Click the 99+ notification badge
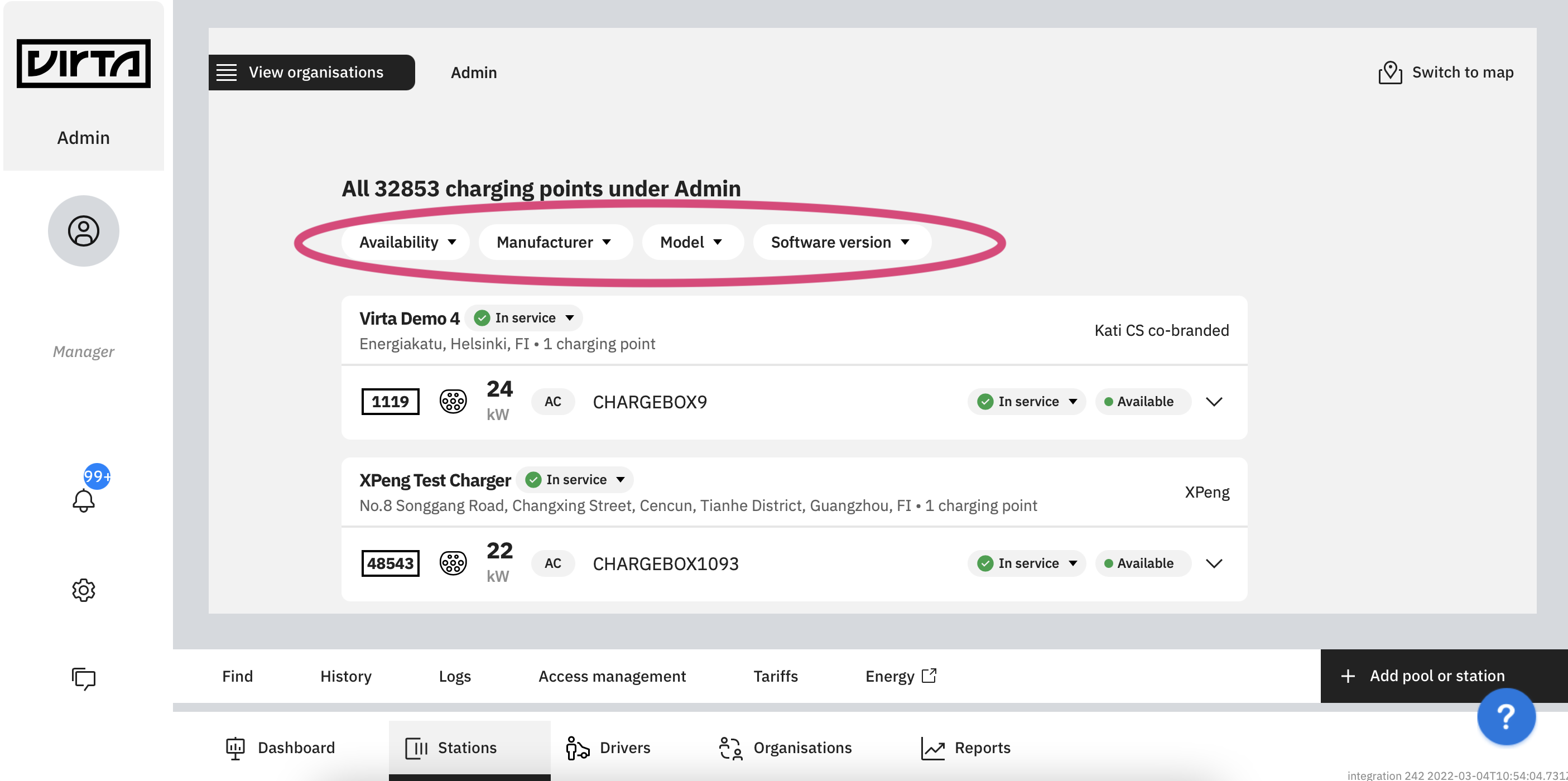This screenshot has width=1568, height=781. (x=97, y=476)
